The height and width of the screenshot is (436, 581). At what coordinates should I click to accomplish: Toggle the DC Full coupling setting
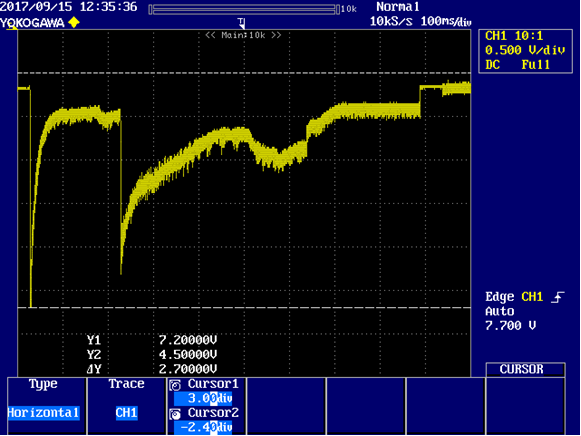point(517,65)
